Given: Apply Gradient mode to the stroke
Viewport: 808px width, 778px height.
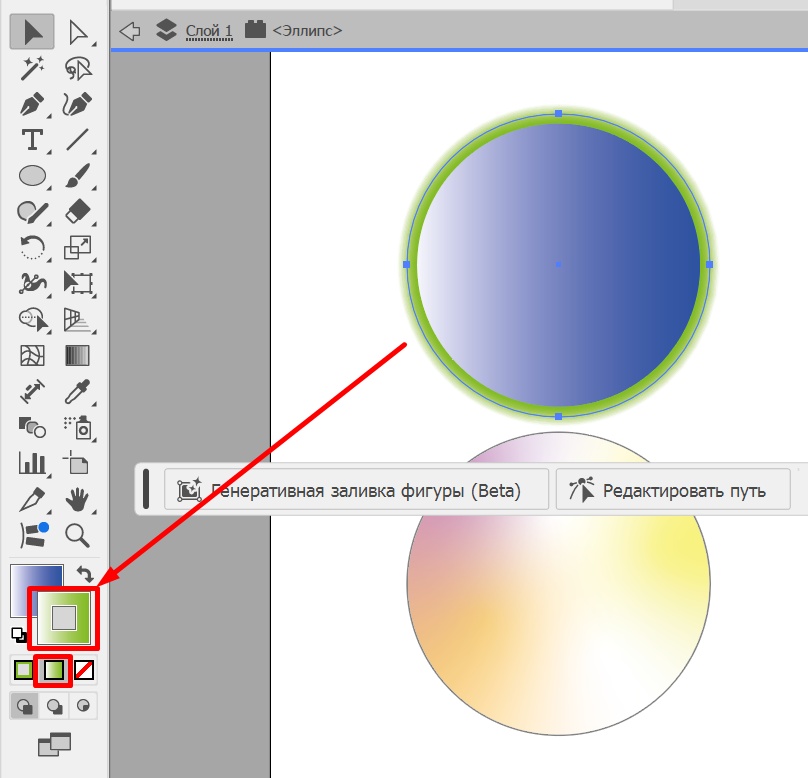Looking at the screenshot, I should [54, 670].
